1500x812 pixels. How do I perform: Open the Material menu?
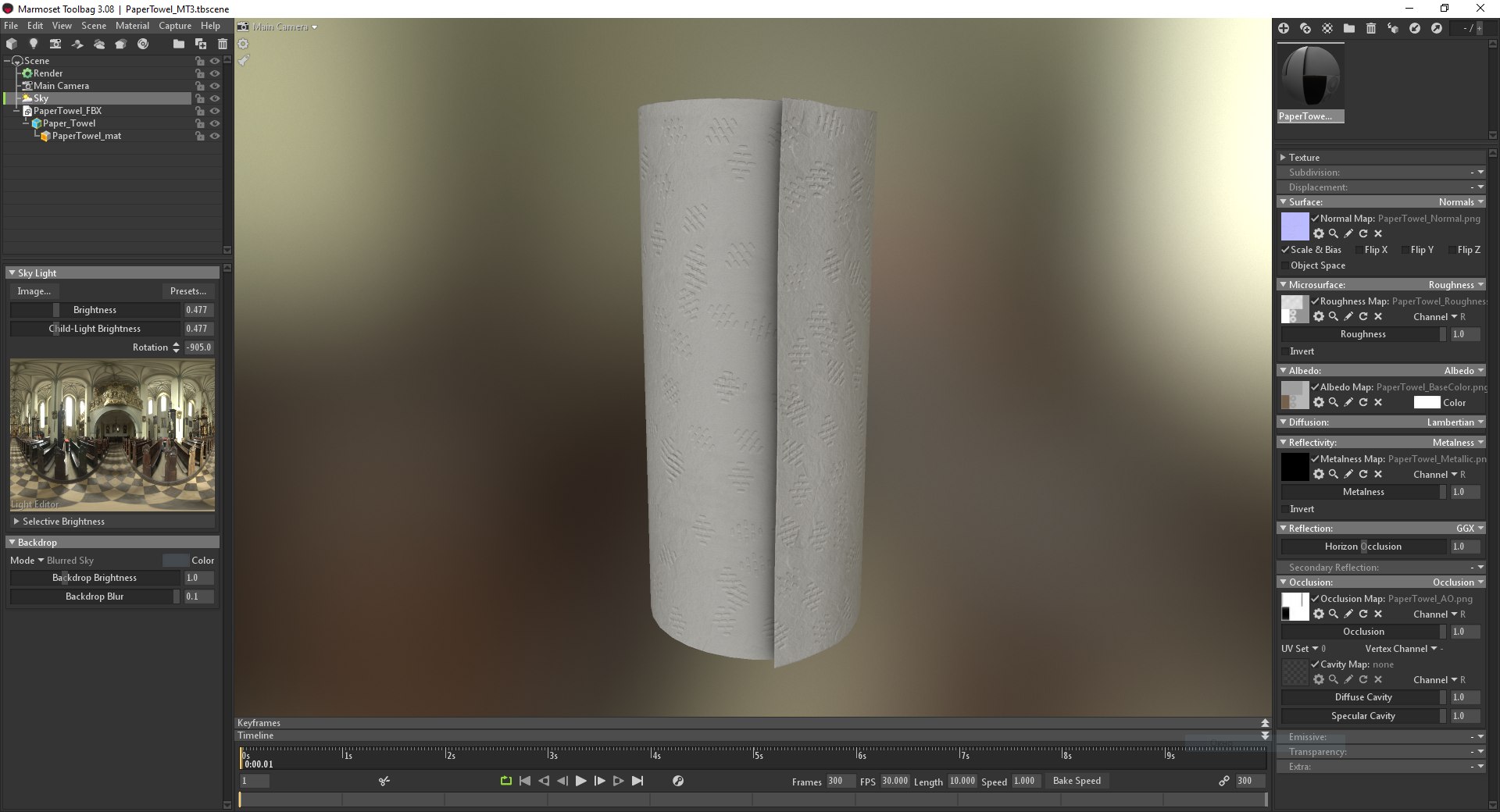[132, 26]
